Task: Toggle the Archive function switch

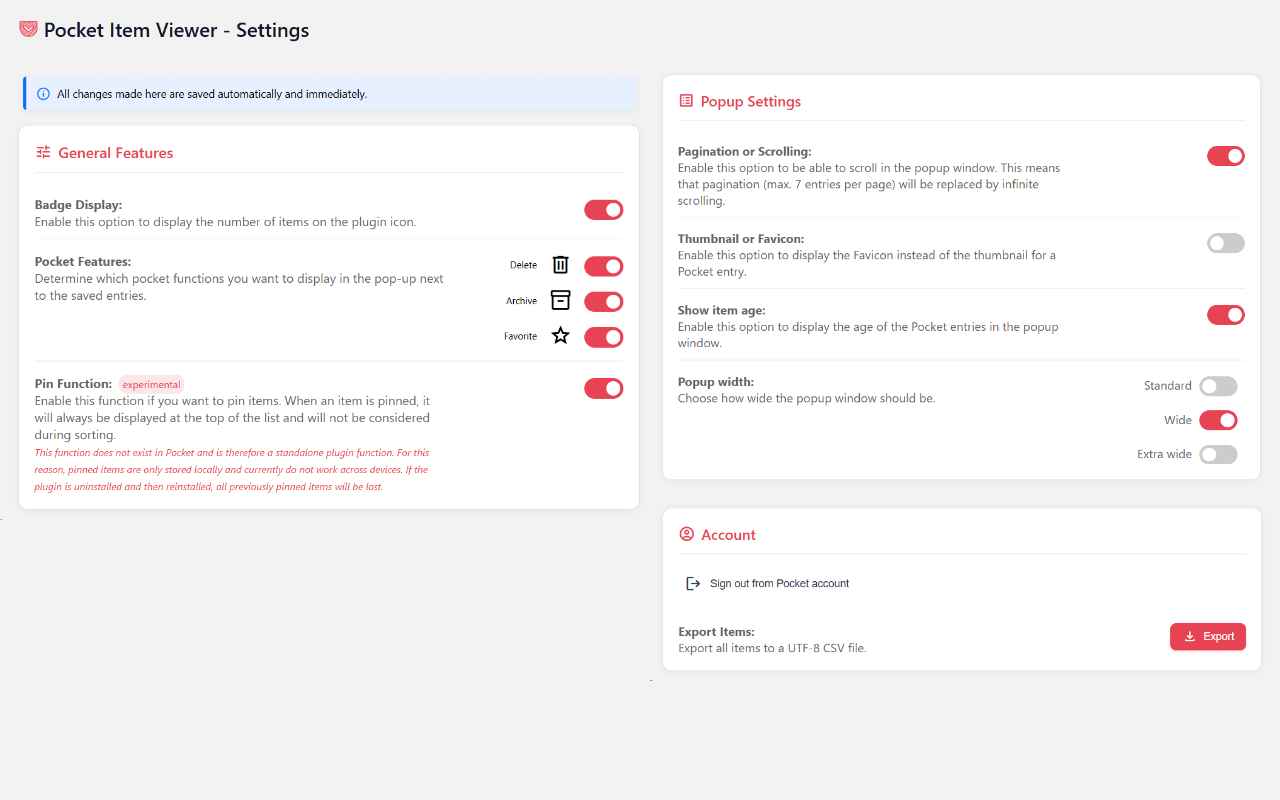Action: (x=604, y=302)
